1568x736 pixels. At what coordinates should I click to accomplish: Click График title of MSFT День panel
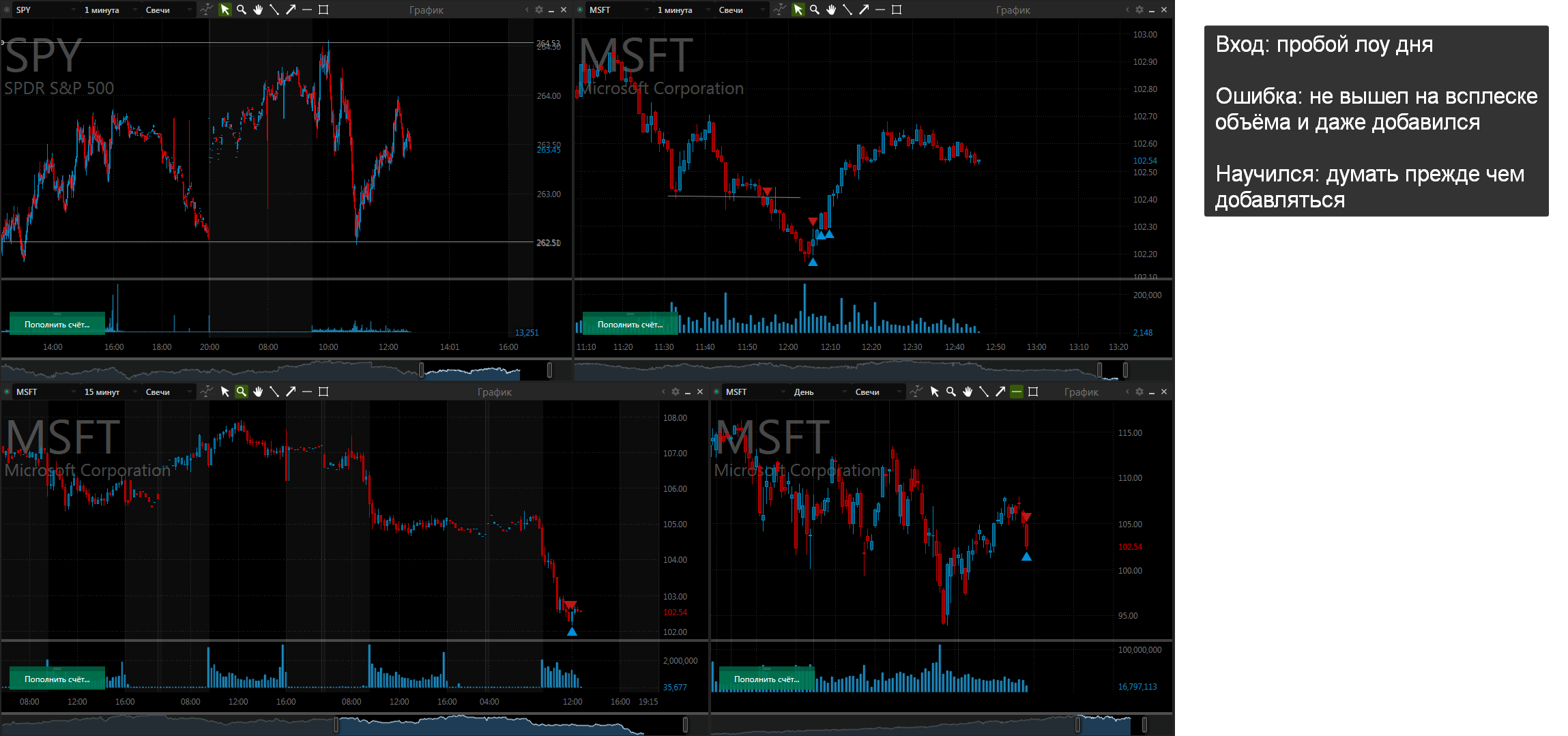point(1081,392)
